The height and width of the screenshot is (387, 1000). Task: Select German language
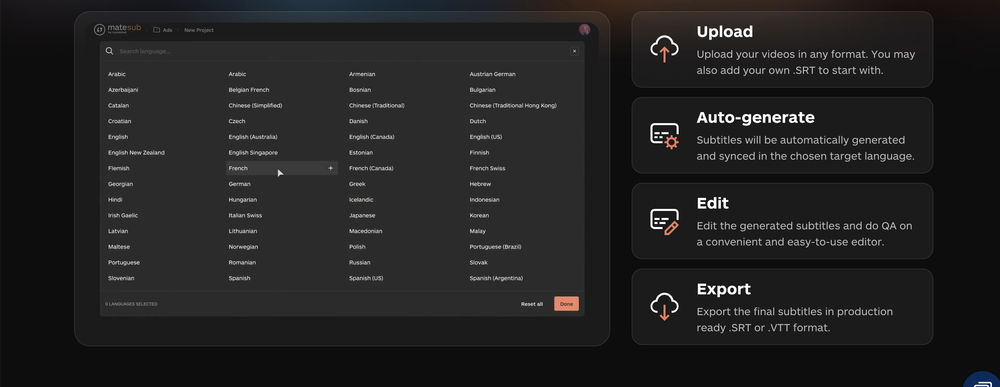(239, 184)
